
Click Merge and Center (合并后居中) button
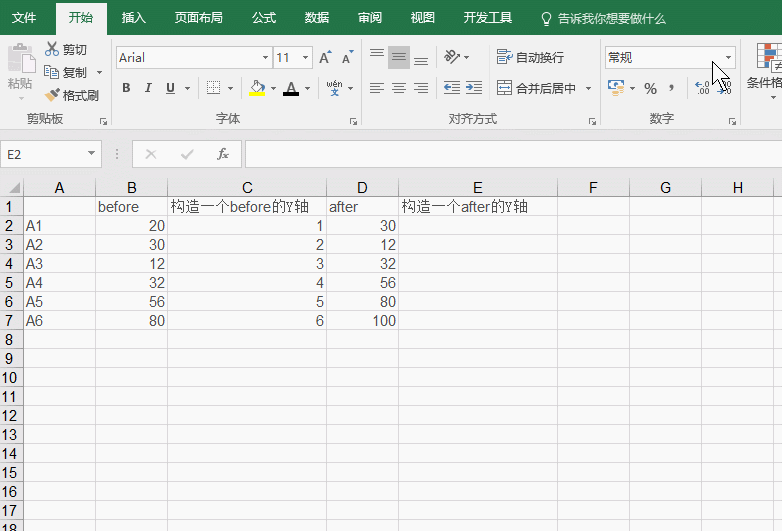click(x=537, y=88)
